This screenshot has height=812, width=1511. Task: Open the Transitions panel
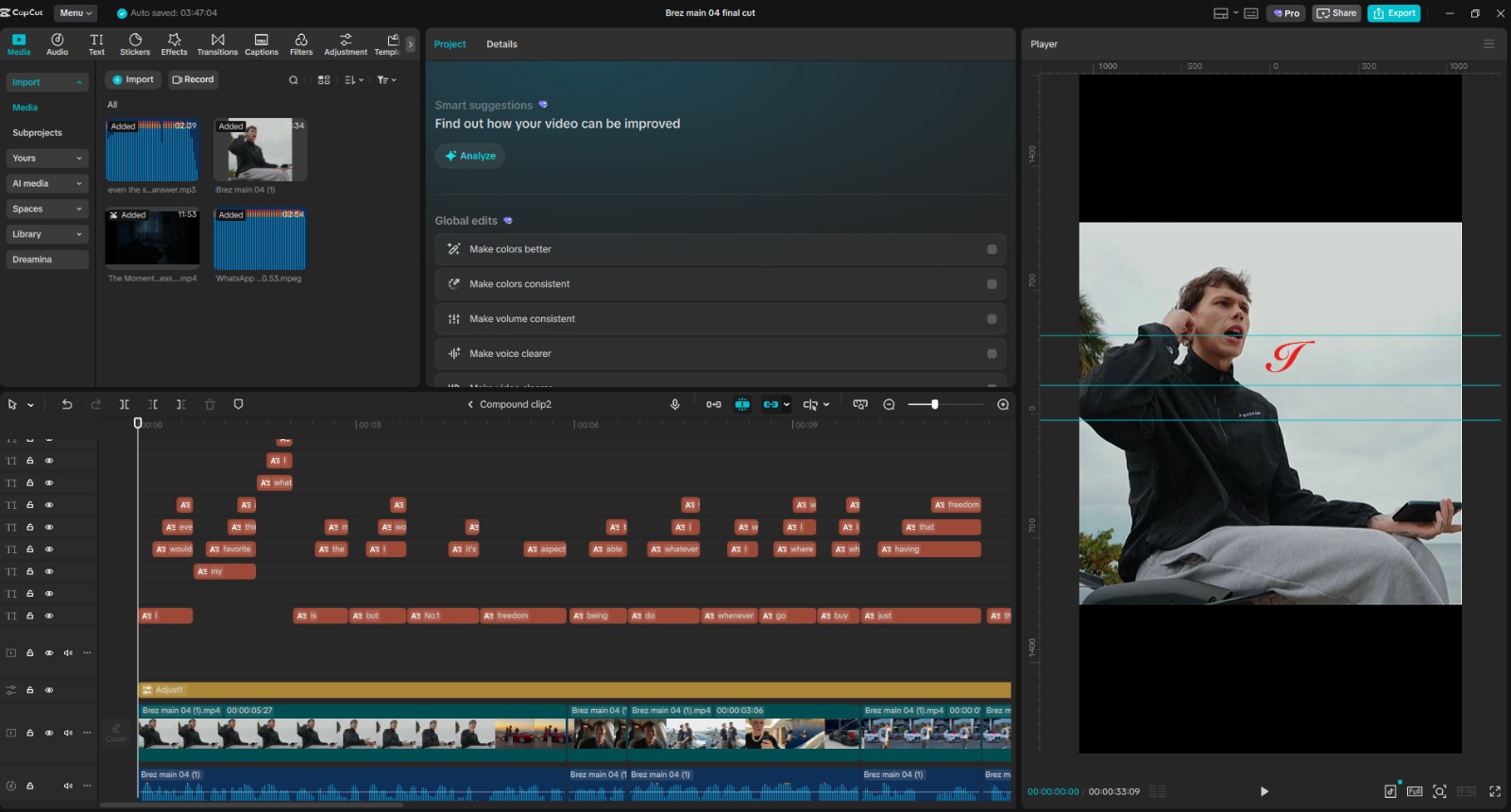coord(217,44)
